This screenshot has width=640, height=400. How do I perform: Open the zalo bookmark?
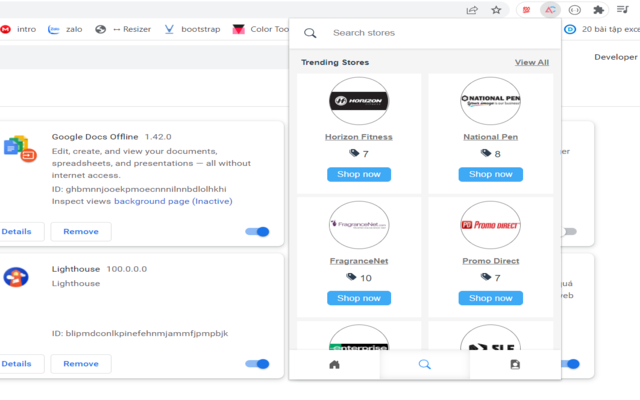coord(65,29)
